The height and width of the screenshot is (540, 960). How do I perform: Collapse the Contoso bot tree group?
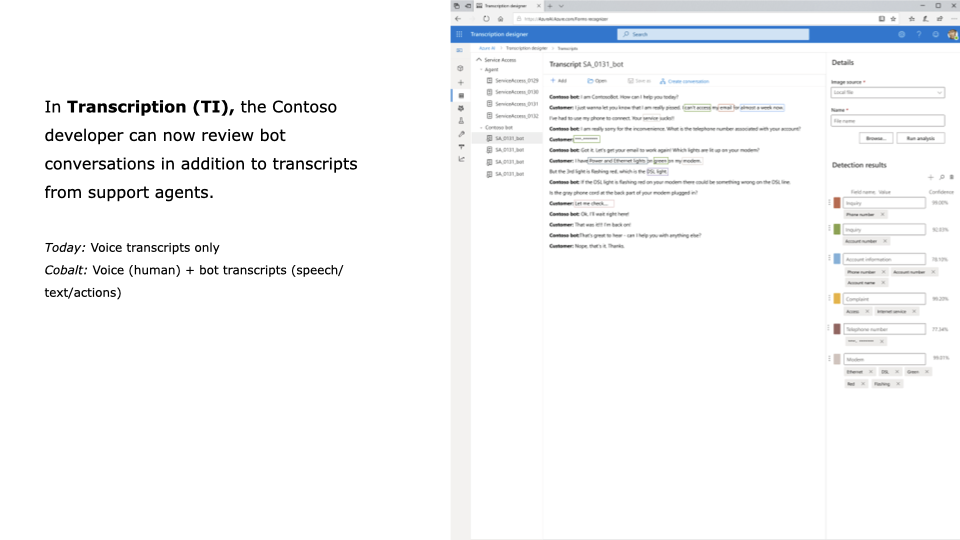pos(481,128)
